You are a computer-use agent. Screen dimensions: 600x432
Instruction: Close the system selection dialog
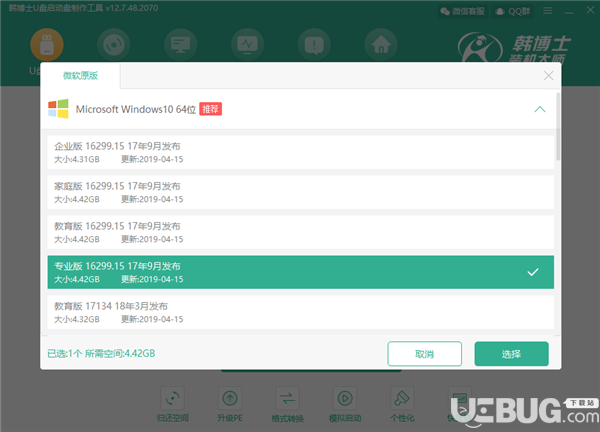point(548,75)
